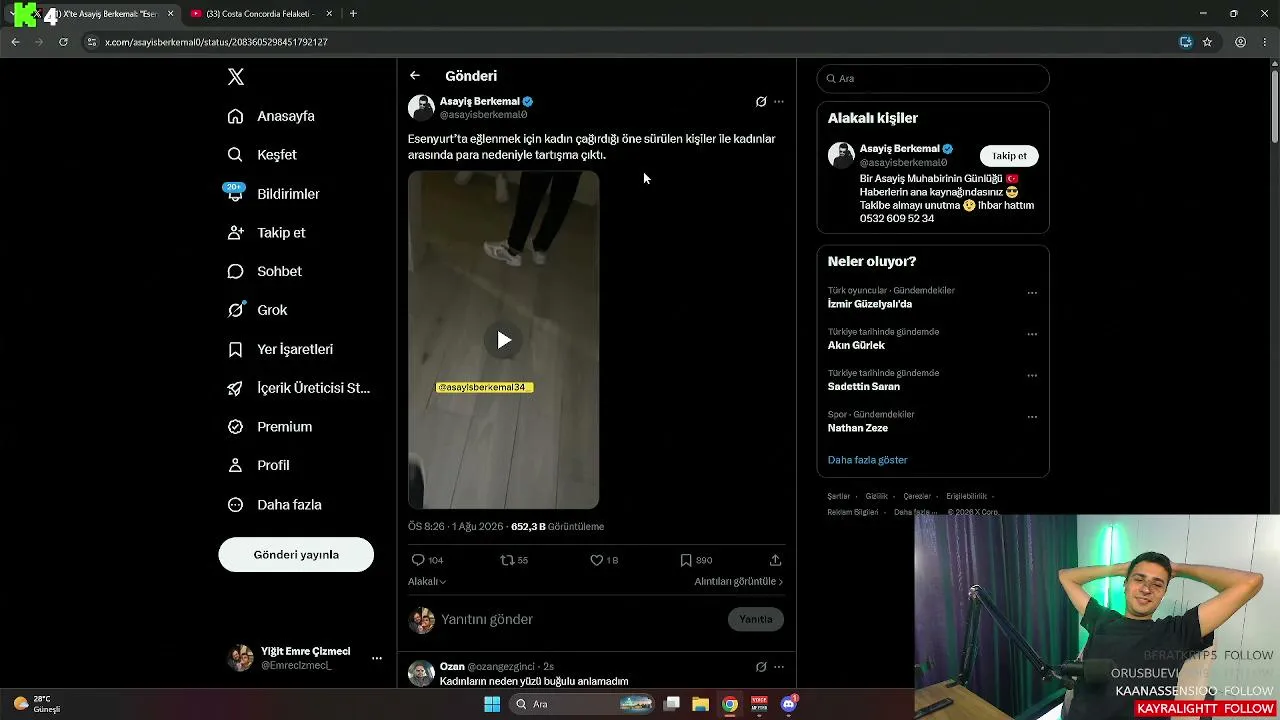Click Grok icon on Asayiş Berkemal's post
Viewport: 1280px width, 720px height.
pyautogui.click(x=761, y=102)
